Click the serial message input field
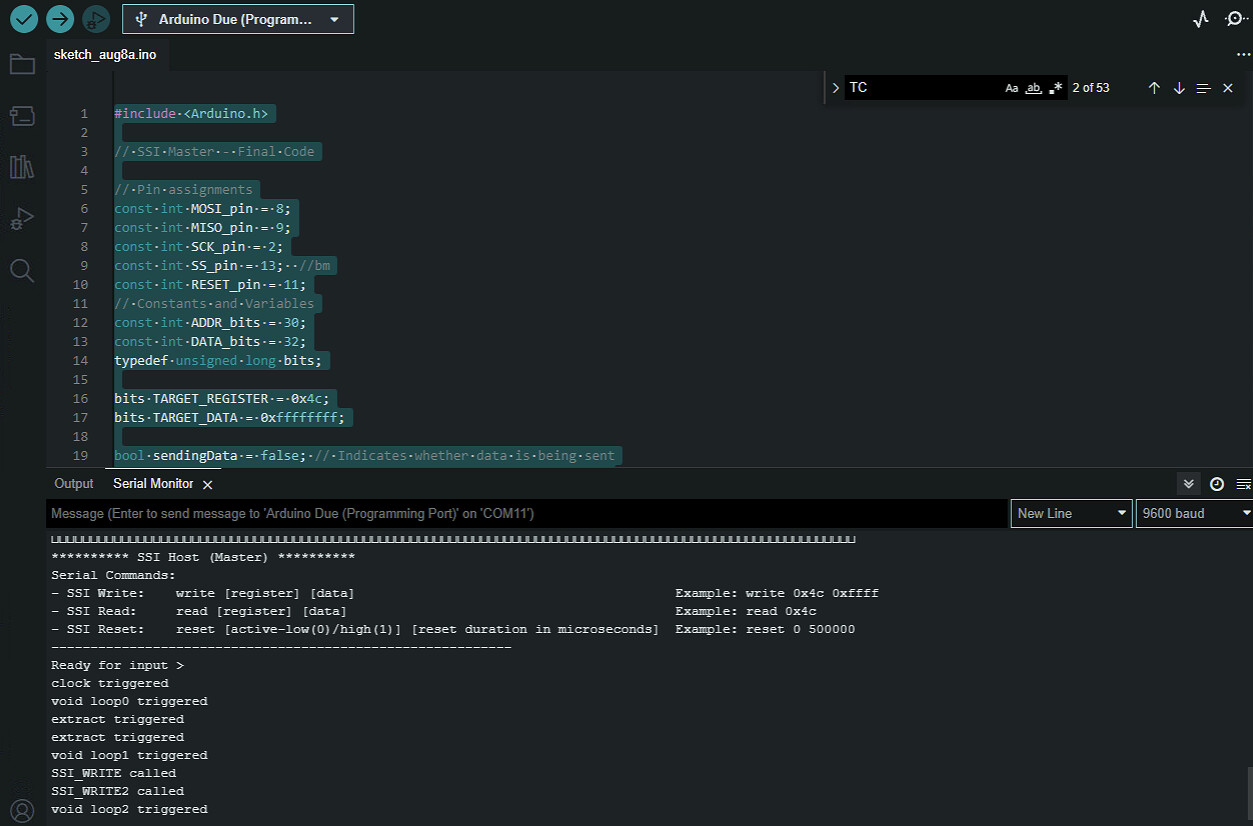1253x826 pixels. click(x=525, y=513)
